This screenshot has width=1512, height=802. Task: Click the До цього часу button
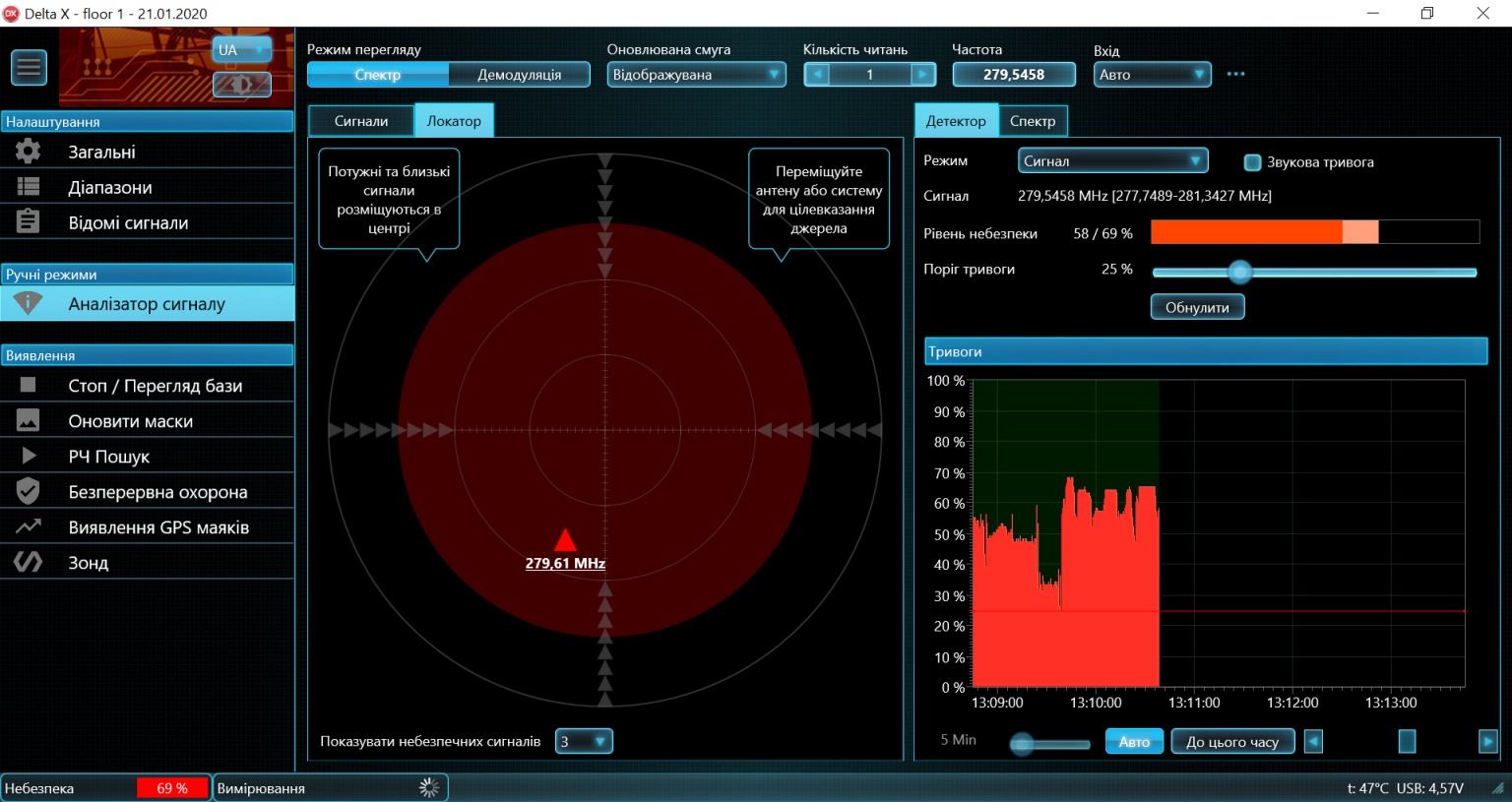1231,742
